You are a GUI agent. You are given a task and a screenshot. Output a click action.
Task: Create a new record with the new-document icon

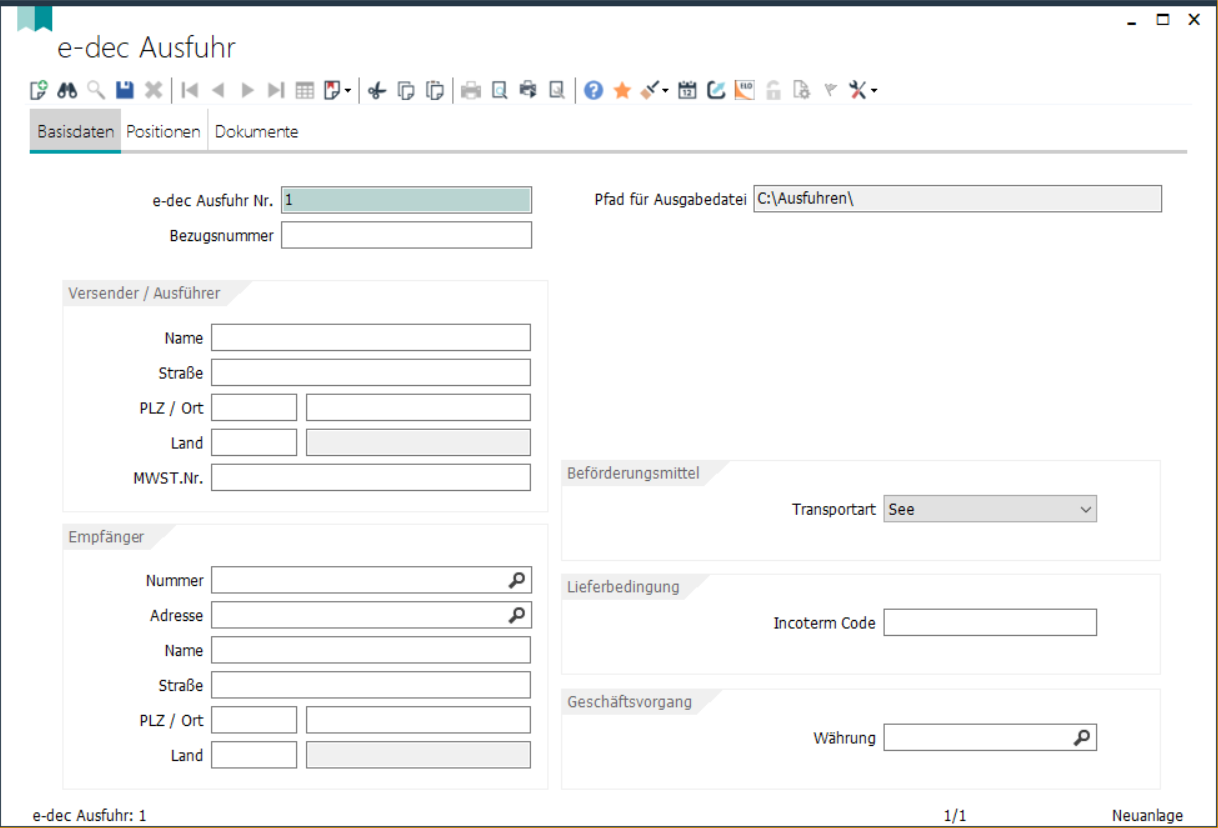(x=39, y=91)
